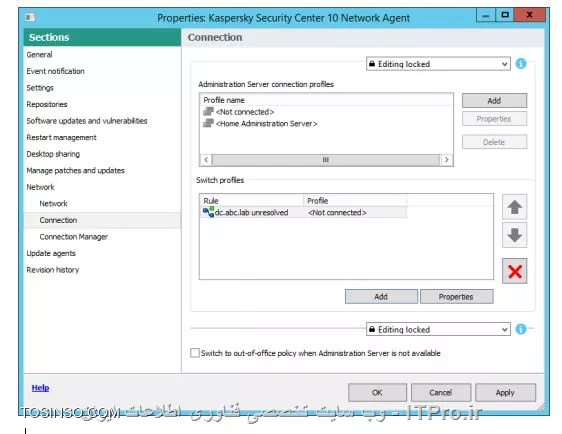Viewport: 562px width, 434px height.
Task: Open the Revision history section
Action: click(x=53, y=270)
